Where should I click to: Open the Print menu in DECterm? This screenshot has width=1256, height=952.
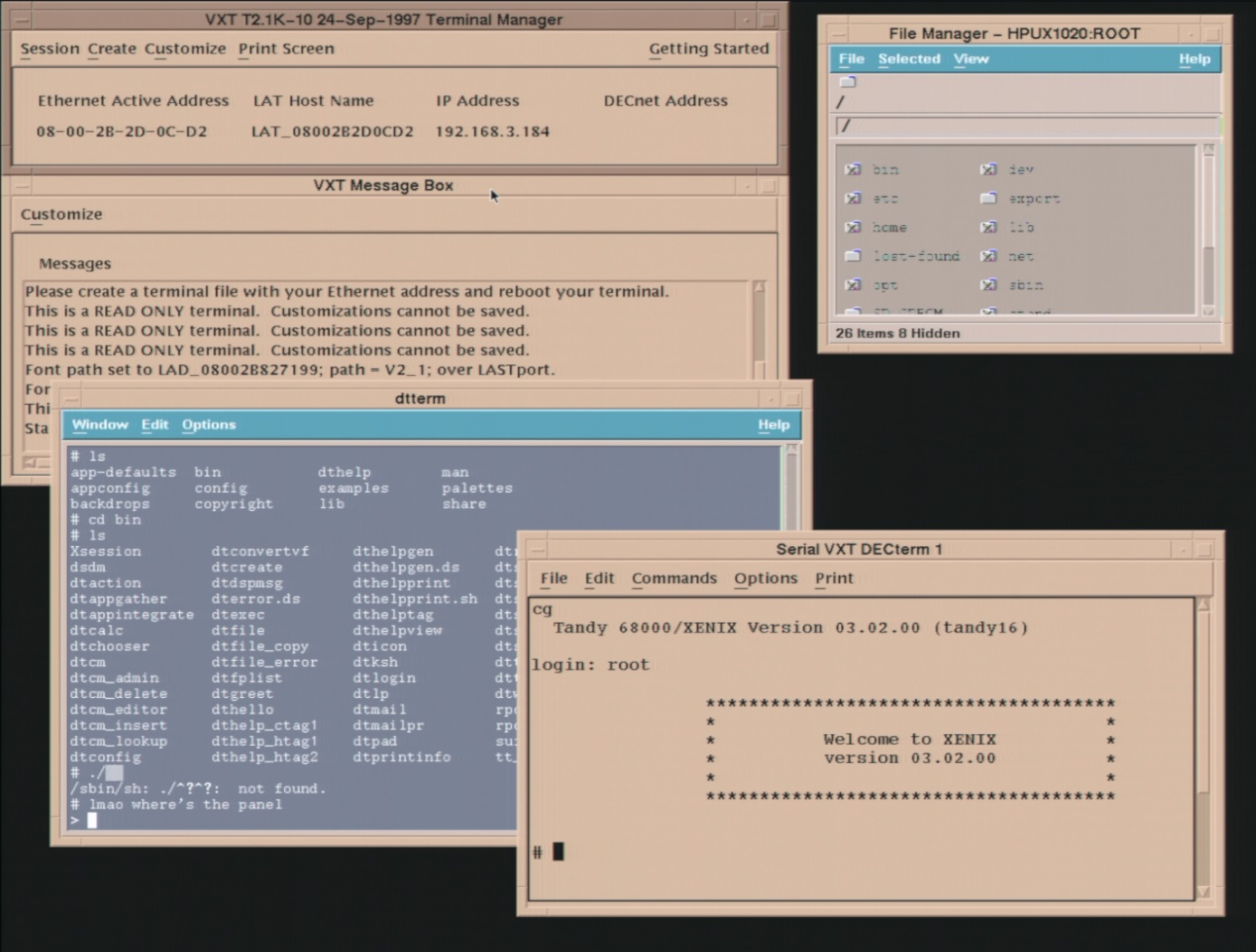[834, 579]
